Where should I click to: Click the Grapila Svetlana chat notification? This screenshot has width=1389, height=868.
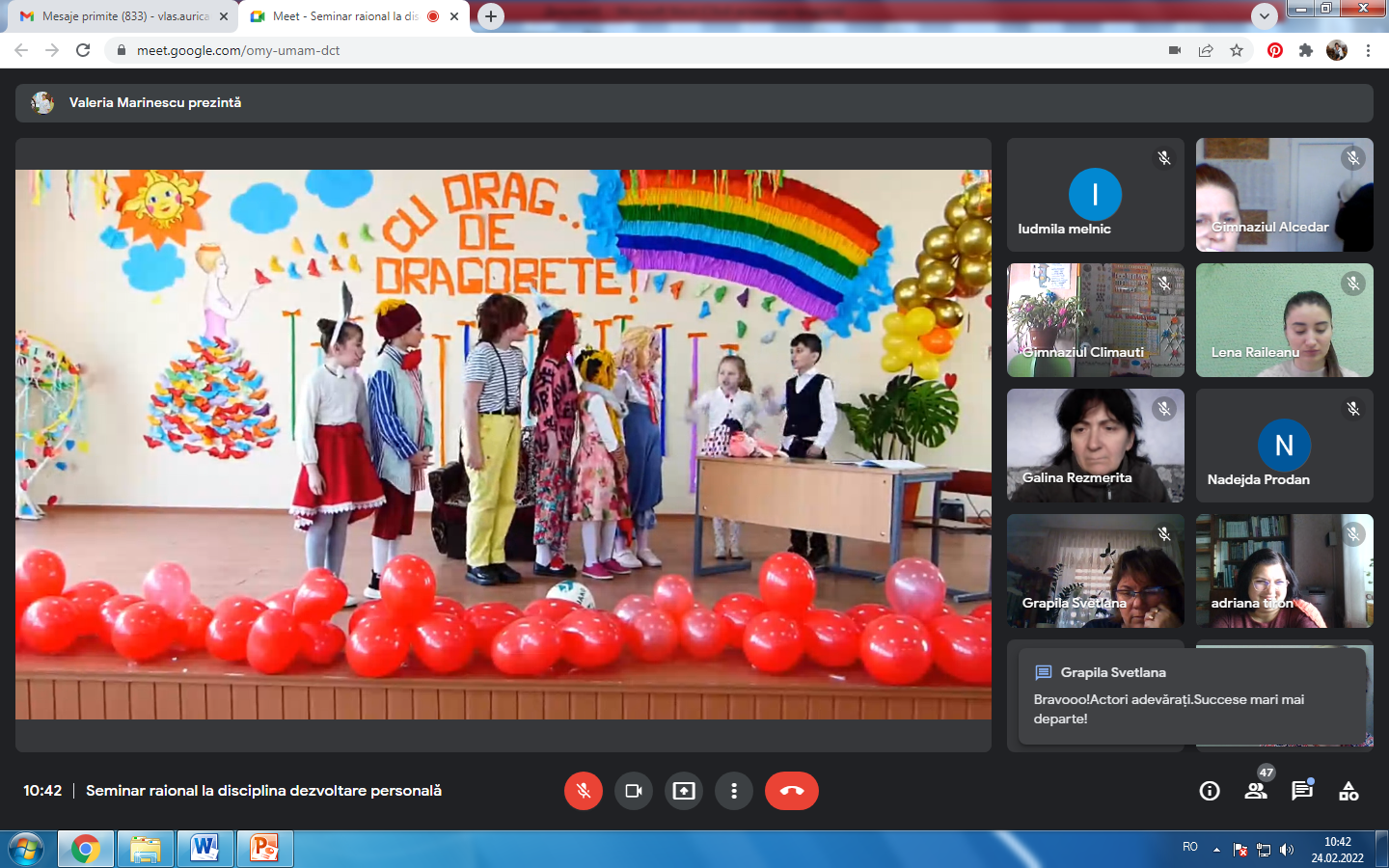1191,696
